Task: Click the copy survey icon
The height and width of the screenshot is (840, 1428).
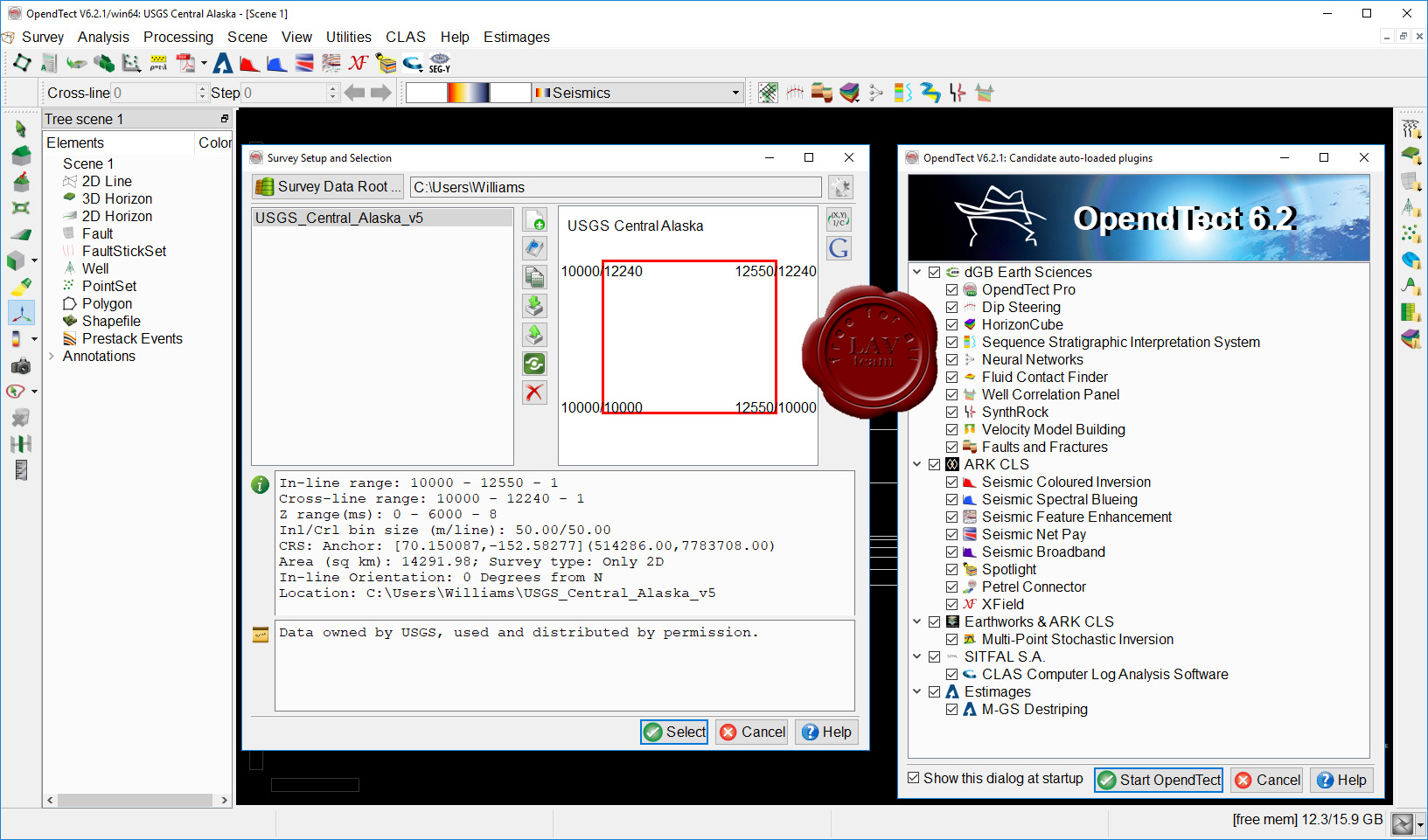Action: click(535, 277)
